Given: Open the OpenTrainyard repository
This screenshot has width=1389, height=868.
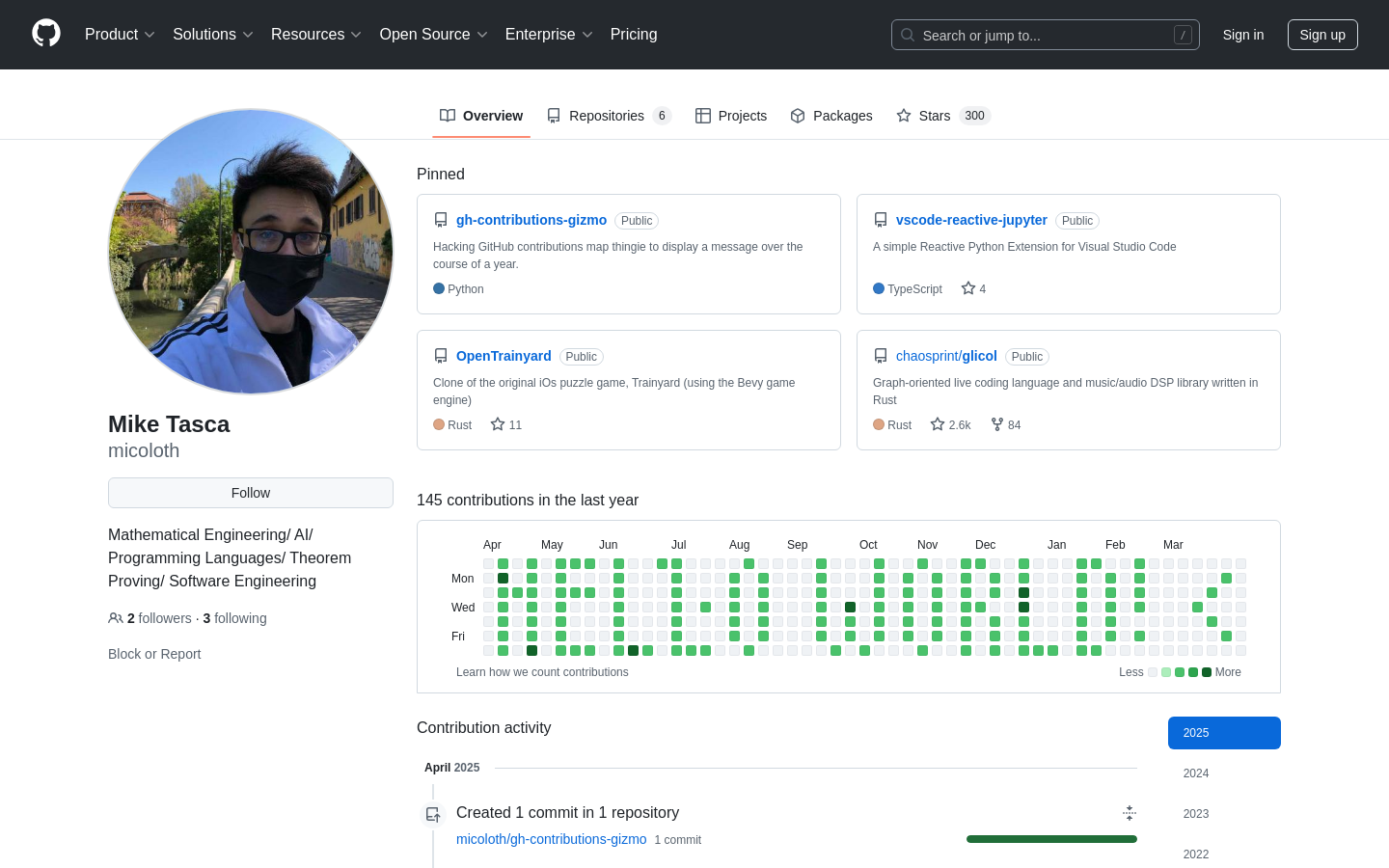Looking at the screenshot, I should click(504, 356).
